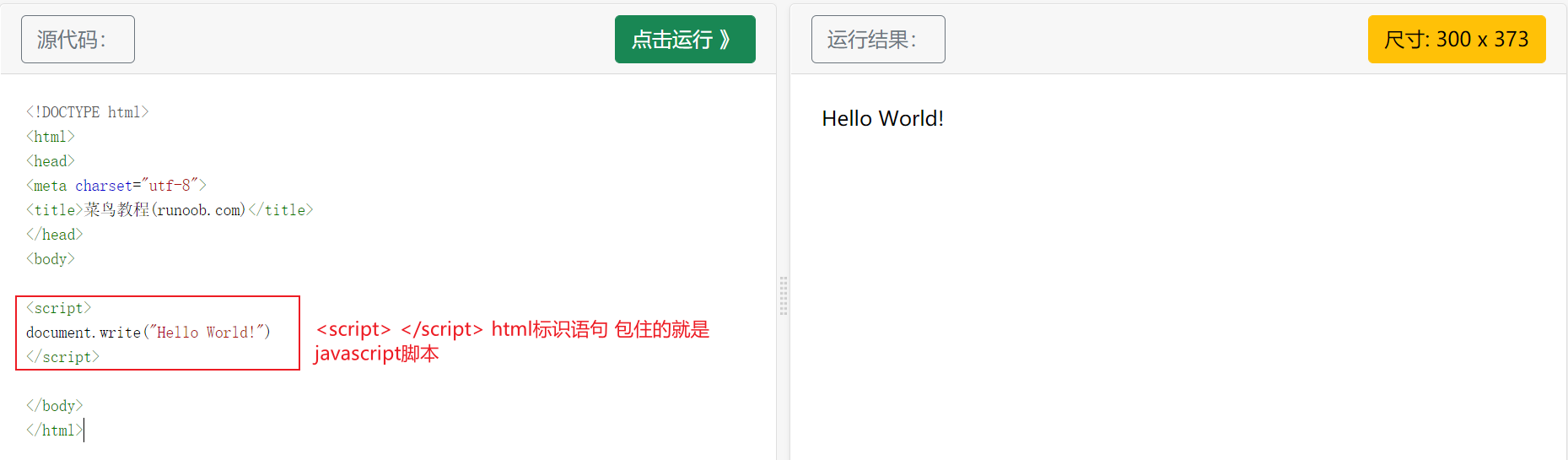
Task: Click the yellow 尺寸: 300 x 373 badge
Action: click(1457, 39)
